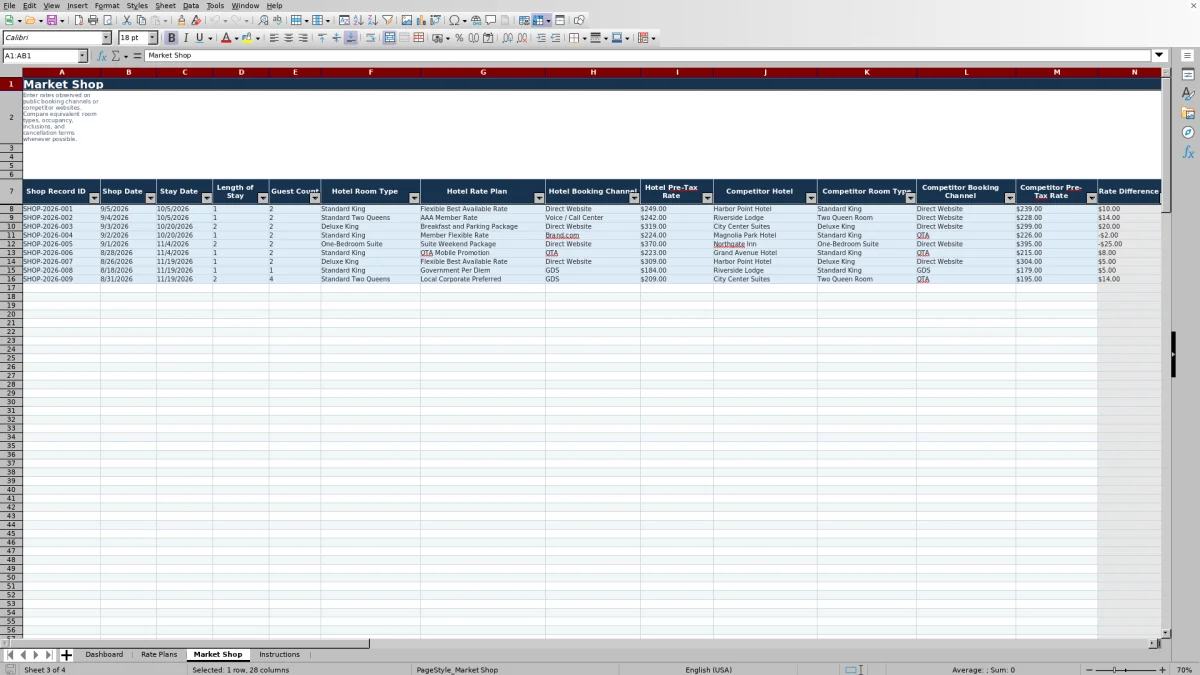
Task: Toggle Bold formatting
Action: click(171, 38)
